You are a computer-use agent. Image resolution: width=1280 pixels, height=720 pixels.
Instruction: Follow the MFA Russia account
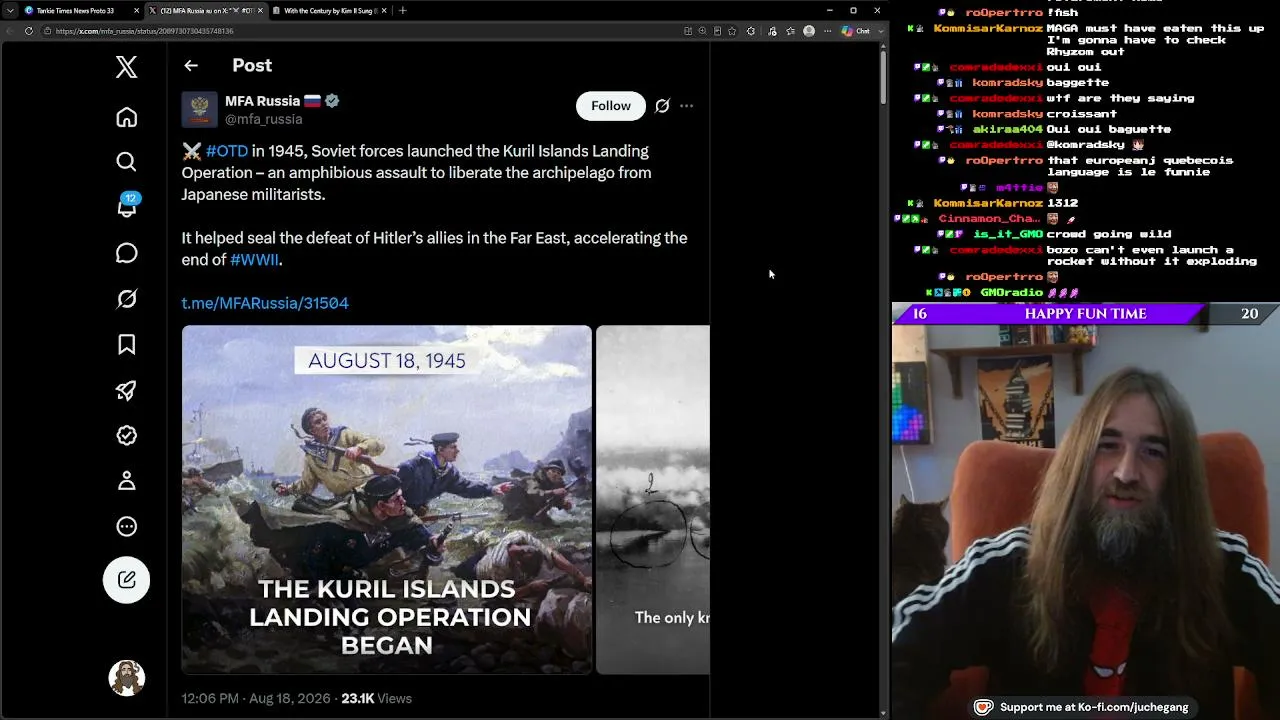610,106
